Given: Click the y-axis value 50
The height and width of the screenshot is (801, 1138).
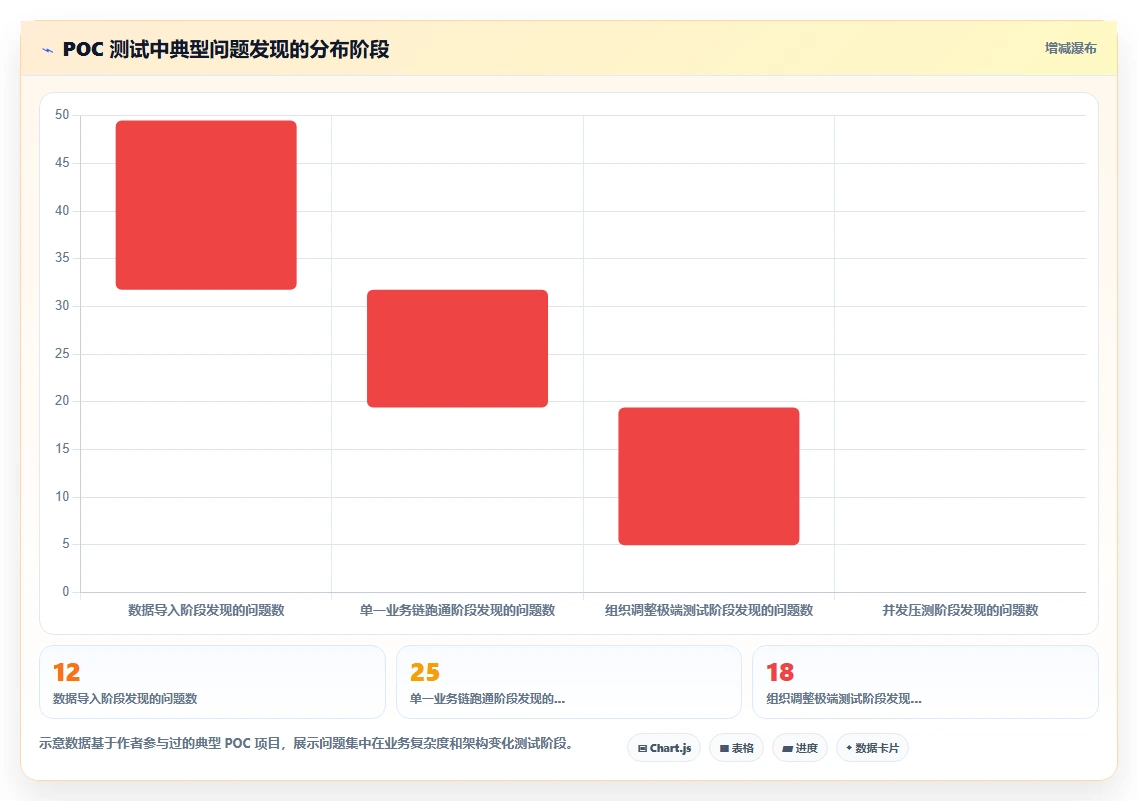Looking at the screenshot, I should click(62, 115).
